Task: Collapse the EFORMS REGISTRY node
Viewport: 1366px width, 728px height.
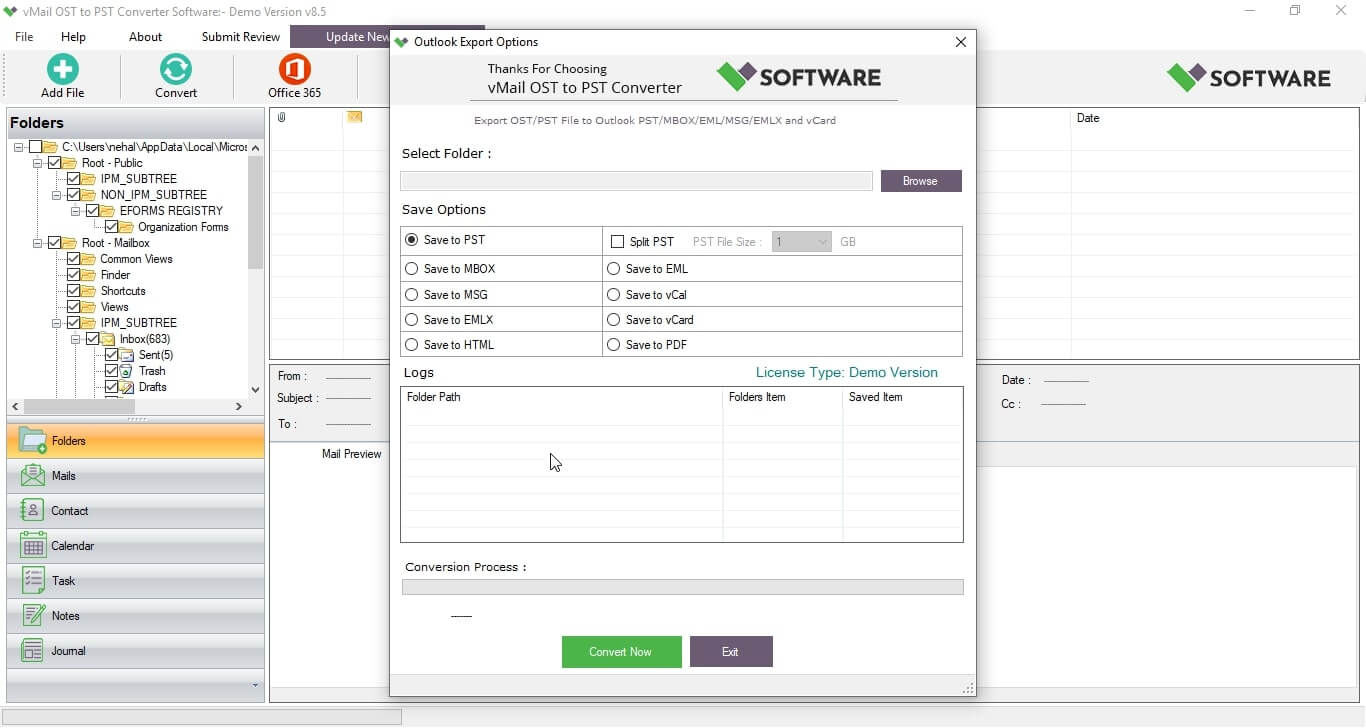Action: click(76, 211)
